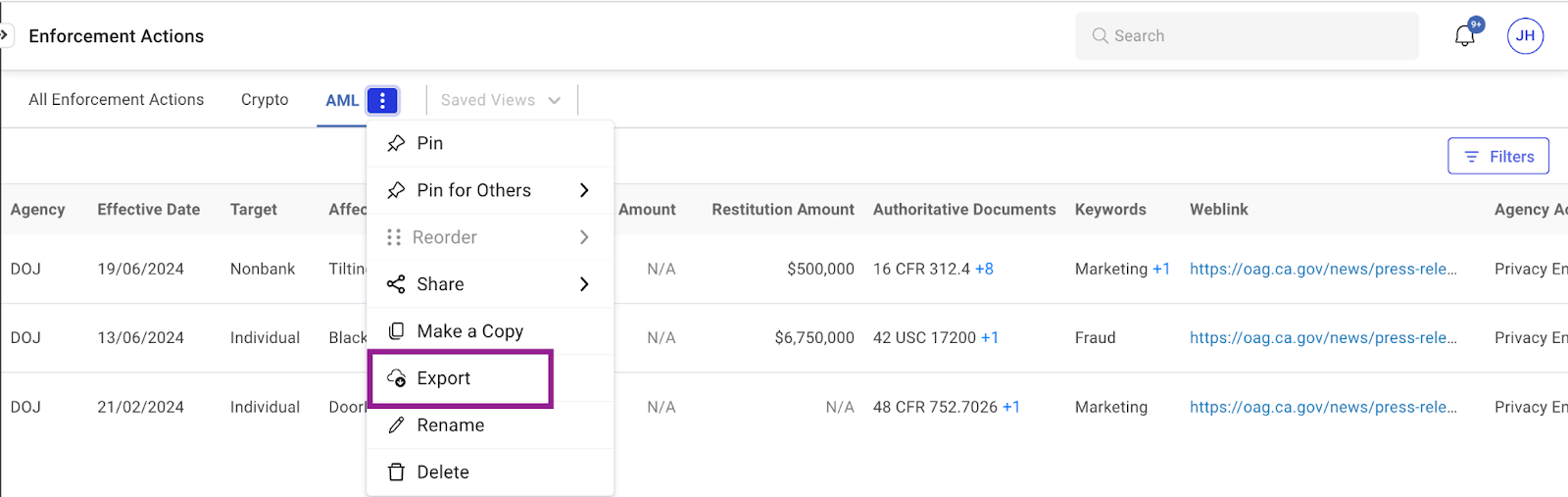Click the notification bell icon

(x=1464, y=36)
